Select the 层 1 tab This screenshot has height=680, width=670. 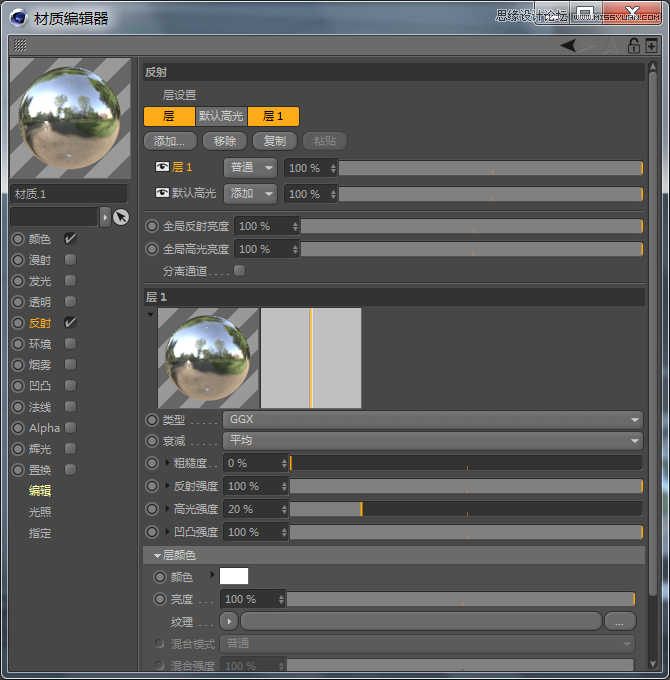[x=273, y=116]
